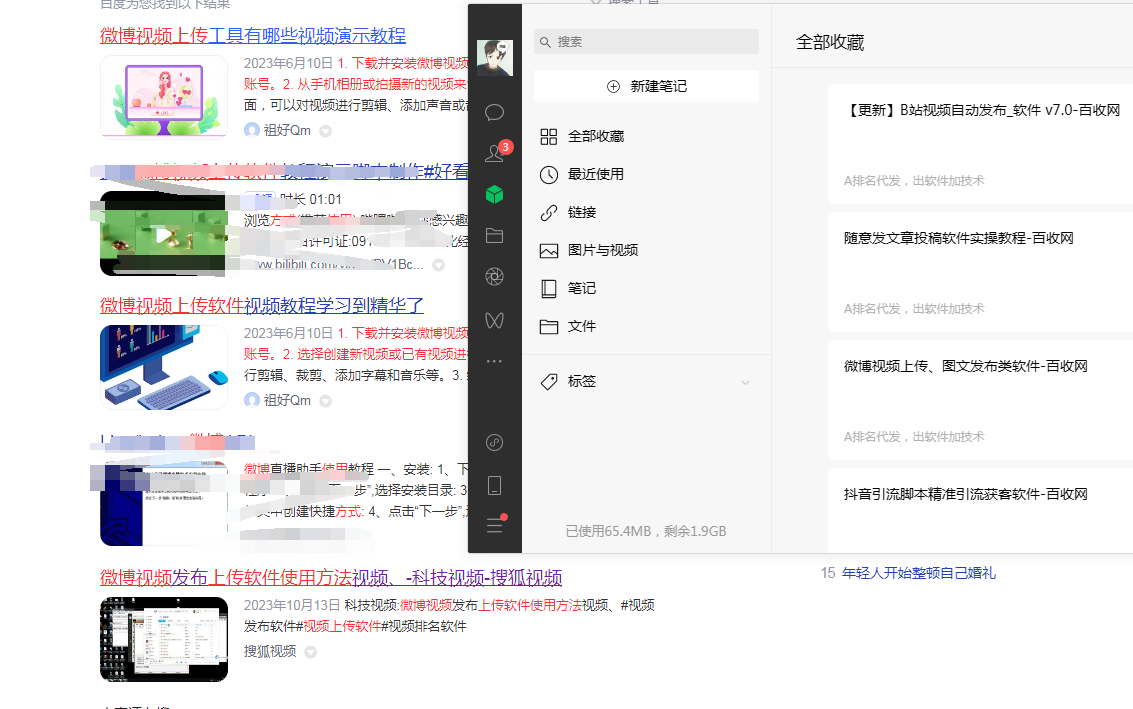The image size is (1133, 709).
Task: Click the first 祖好Qm source under the first result
Action: click(x=277, y=130)
